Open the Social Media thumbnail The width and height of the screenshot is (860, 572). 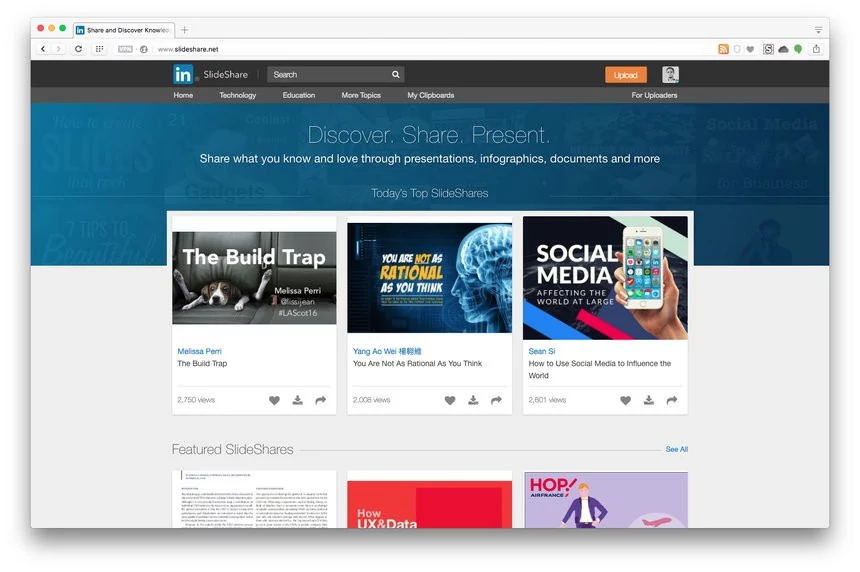(605, 277)
